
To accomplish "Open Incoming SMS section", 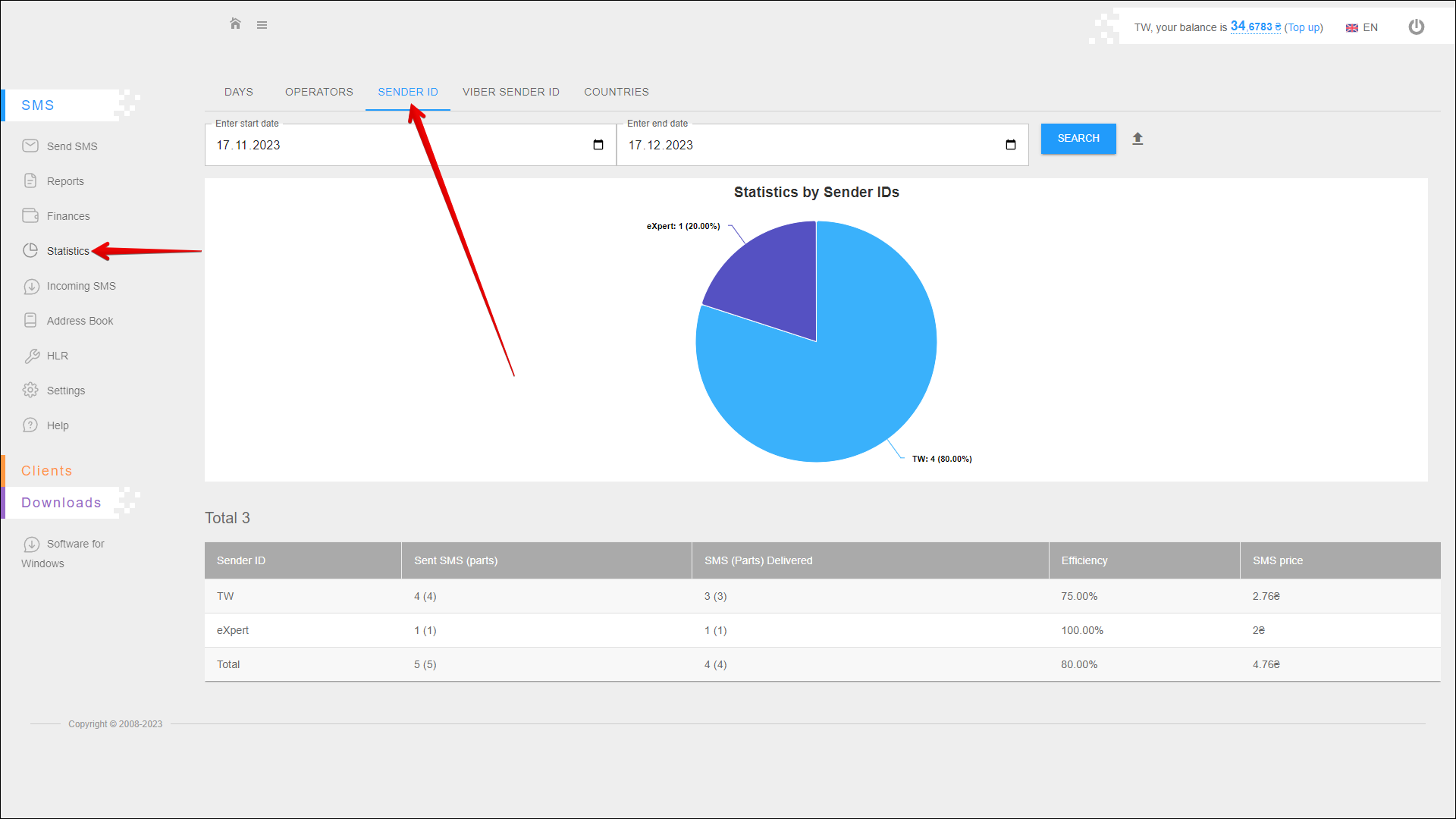I will (x=80, y=286).
